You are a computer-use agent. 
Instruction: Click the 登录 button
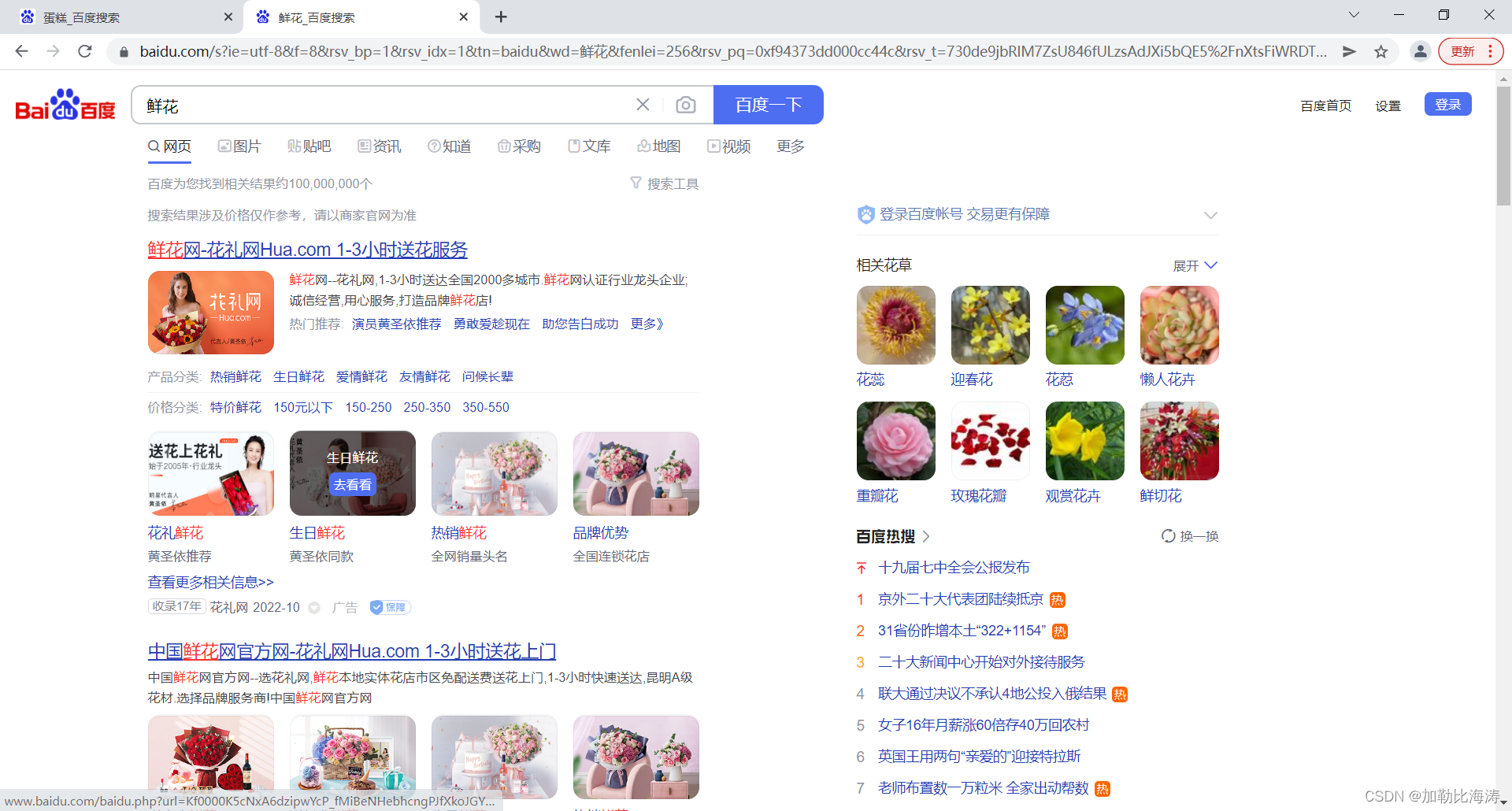[1447, 104]
